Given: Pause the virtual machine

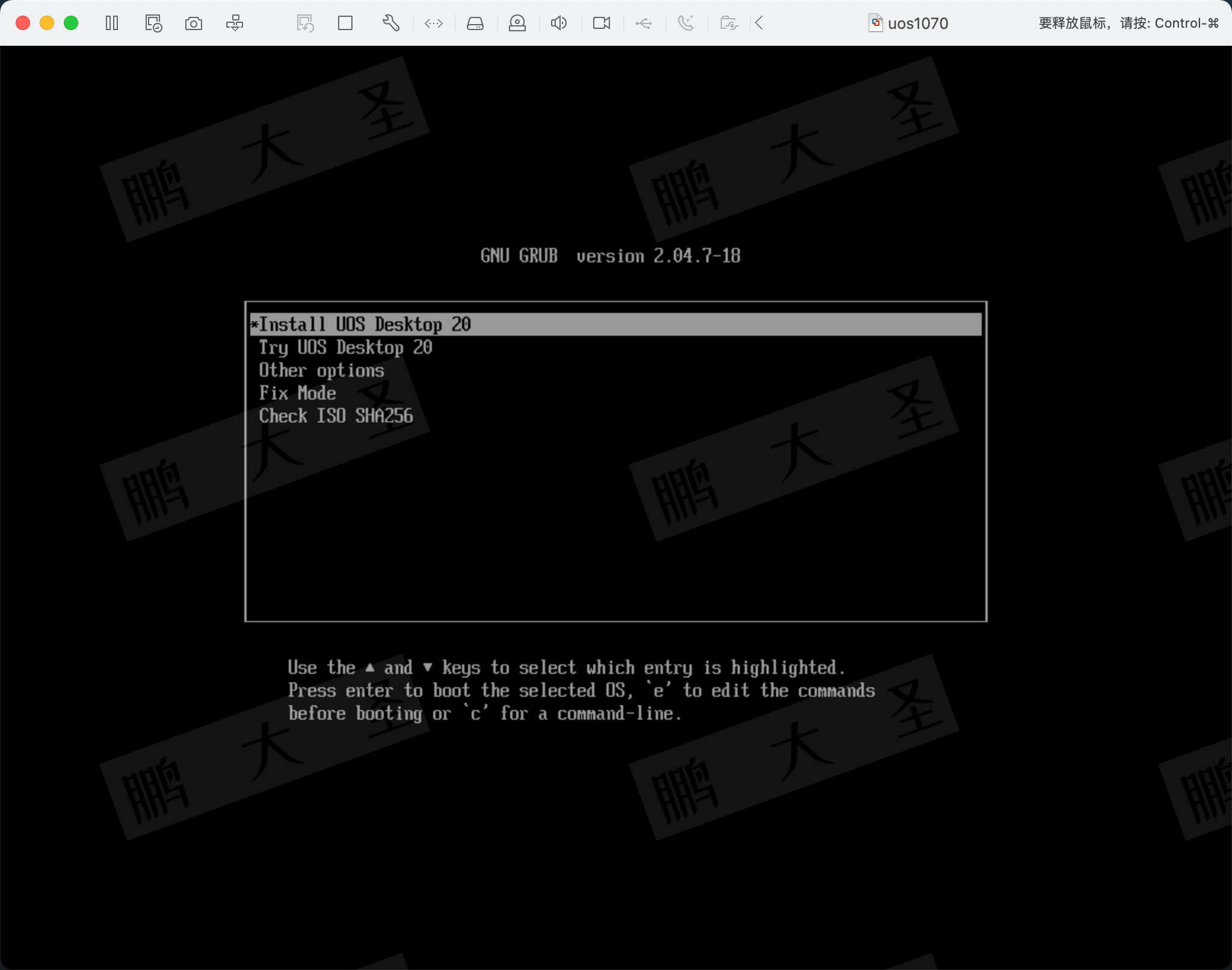Looking at the screenshot, I should tap(112, 23).
